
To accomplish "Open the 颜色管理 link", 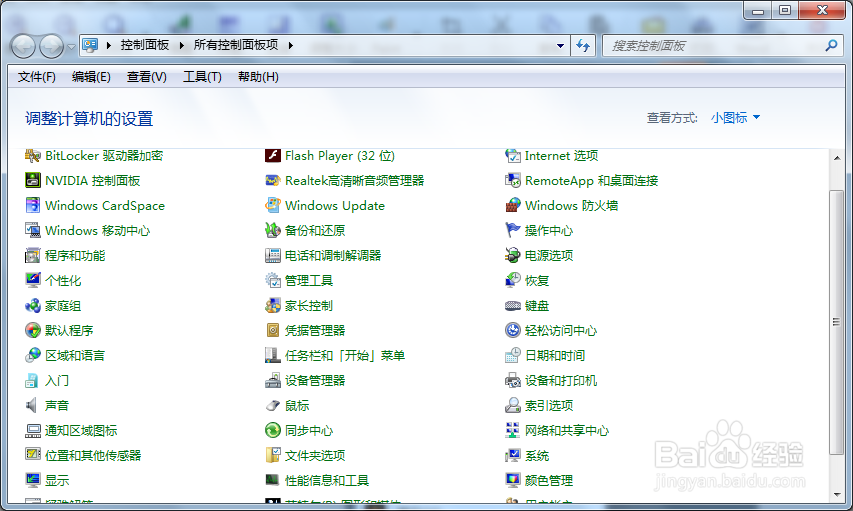I will (548, 481).
